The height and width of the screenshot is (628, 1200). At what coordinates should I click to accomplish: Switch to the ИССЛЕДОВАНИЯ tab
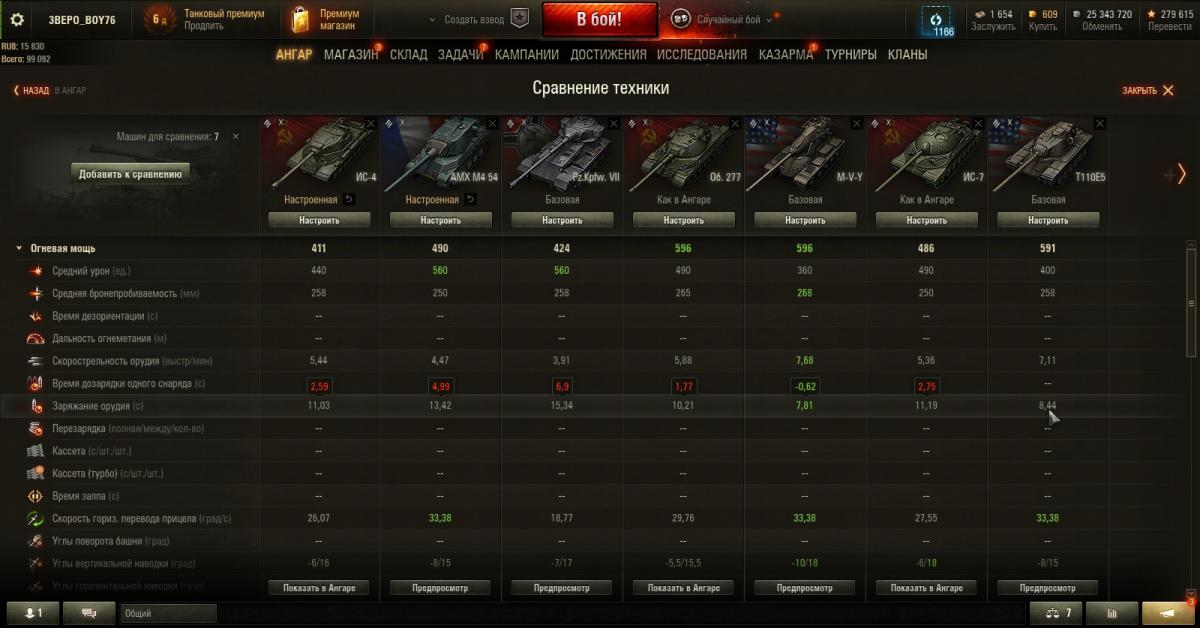pyautogui.click(x=702, y=55)
